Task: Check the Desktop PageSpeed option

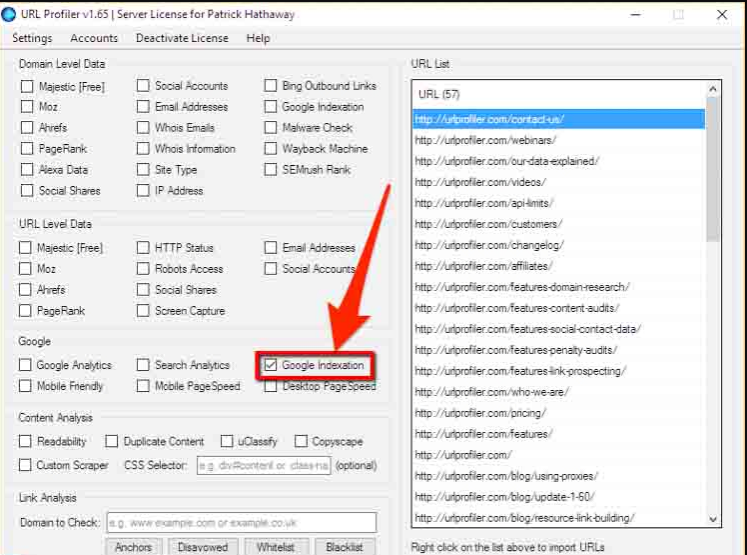Action: tap(271, 386)
